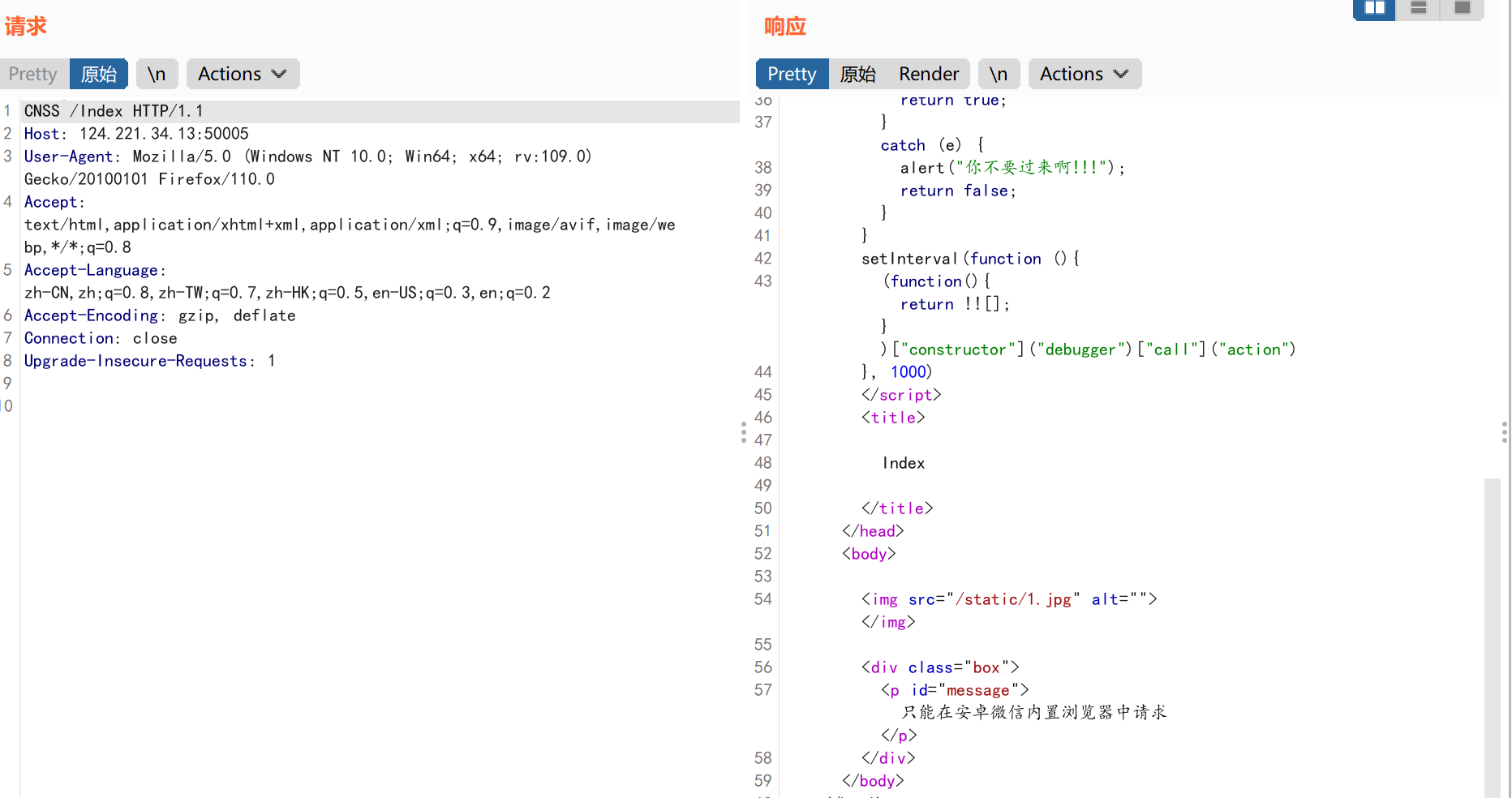Select Pretty tab in request panel
The width and height of the screenshot is (1512, 798).
[33, 74]
